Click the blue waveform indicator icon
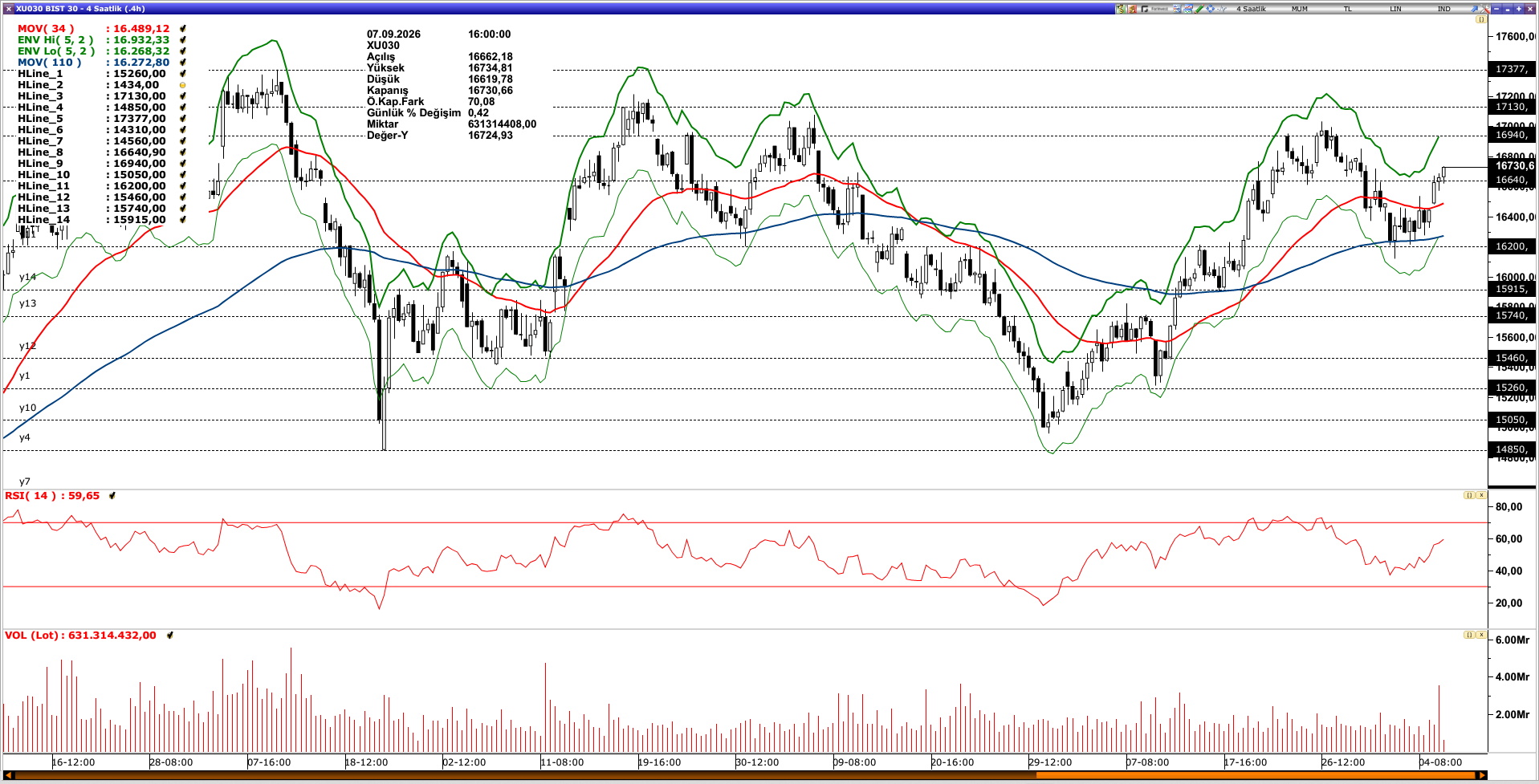The image size is (1539, 784). [1222, 9]
